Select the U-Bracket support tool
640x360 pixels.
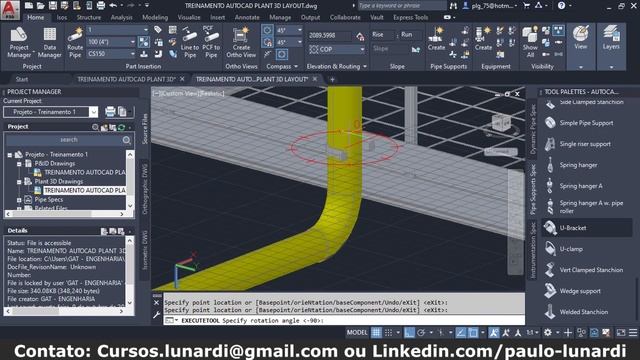[x=587, y=228]
